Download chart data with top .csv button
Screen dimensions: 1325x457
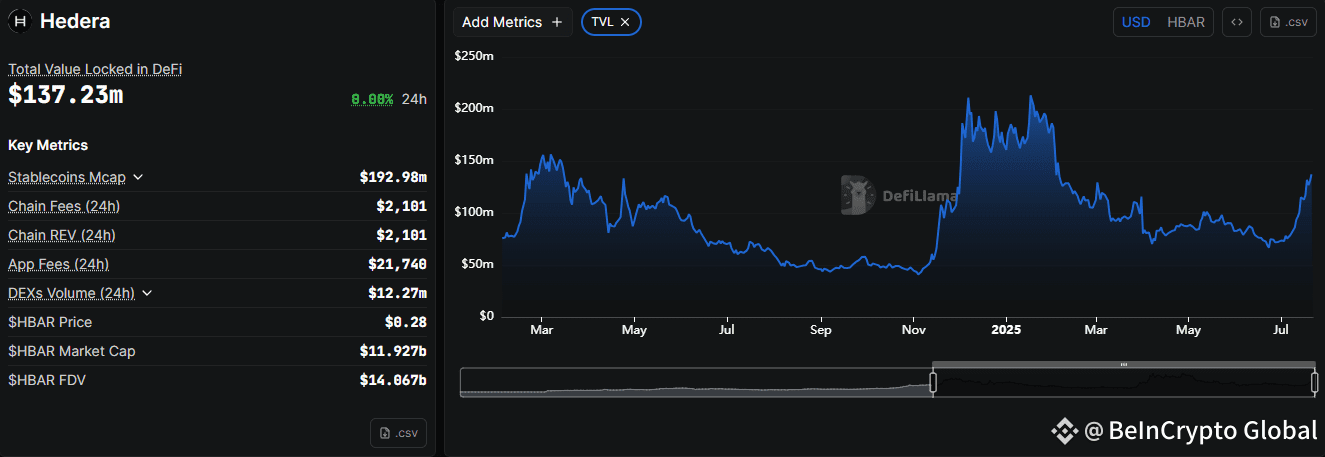tap(1288, 22)
